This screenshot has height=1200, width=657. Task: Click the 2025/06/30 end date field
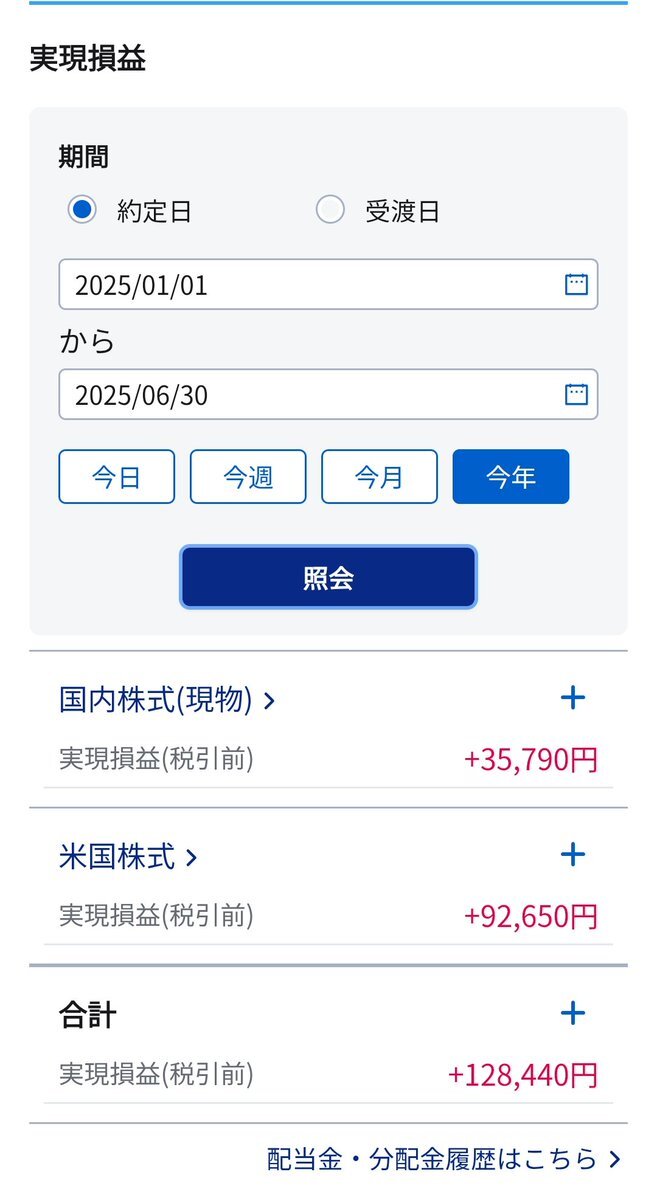(328, 394)
